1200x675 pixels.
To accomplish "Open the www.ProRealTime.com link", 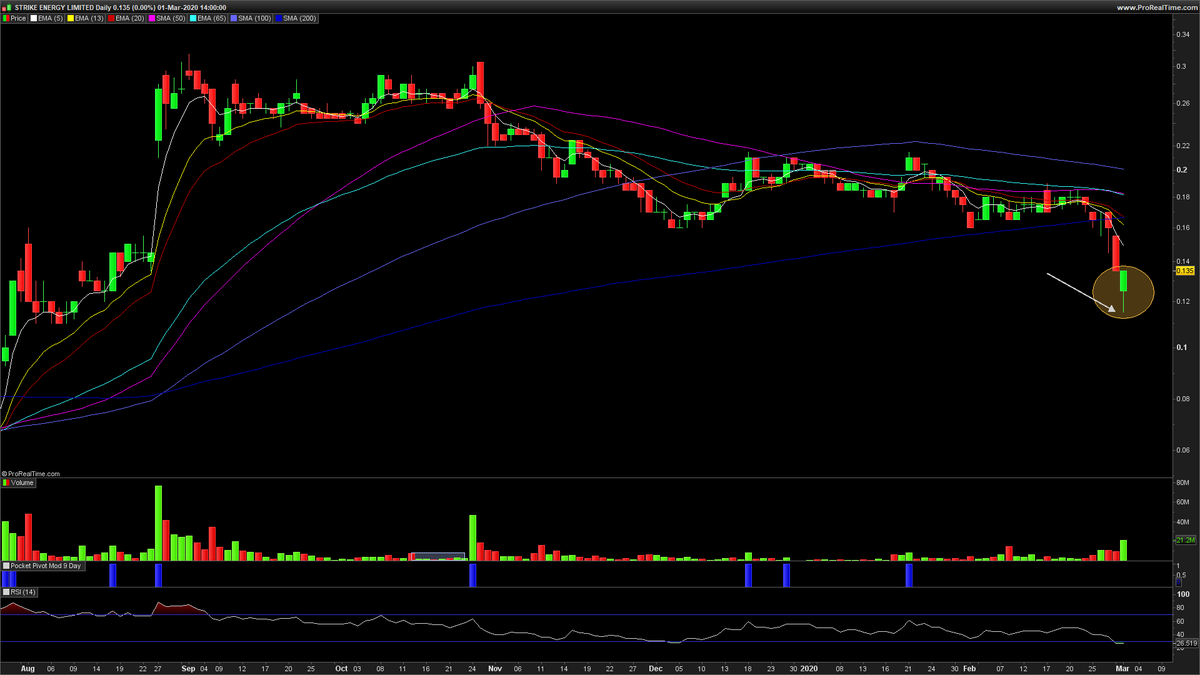I will click(x=1158, y=5).
